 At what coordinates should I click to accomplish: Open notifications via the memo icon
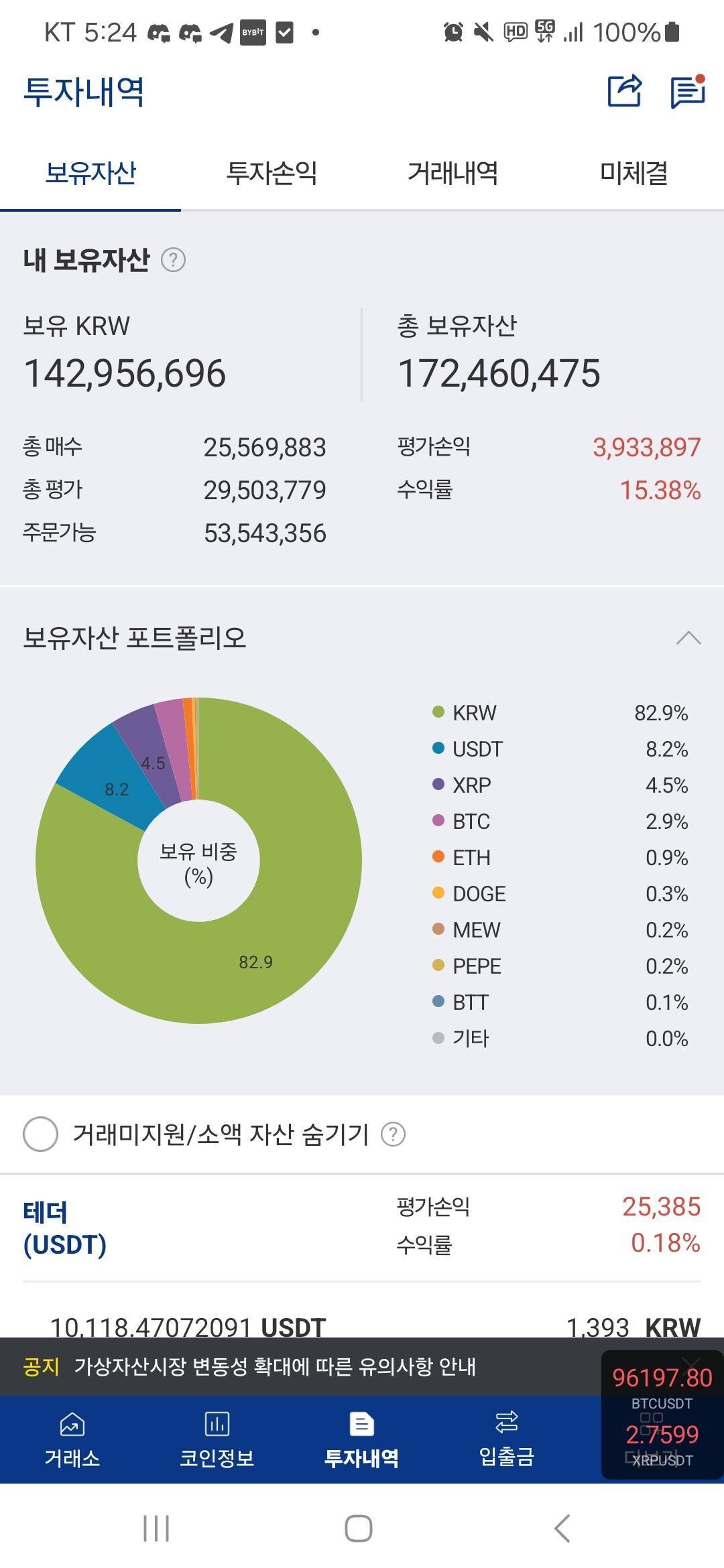(687, 92)
